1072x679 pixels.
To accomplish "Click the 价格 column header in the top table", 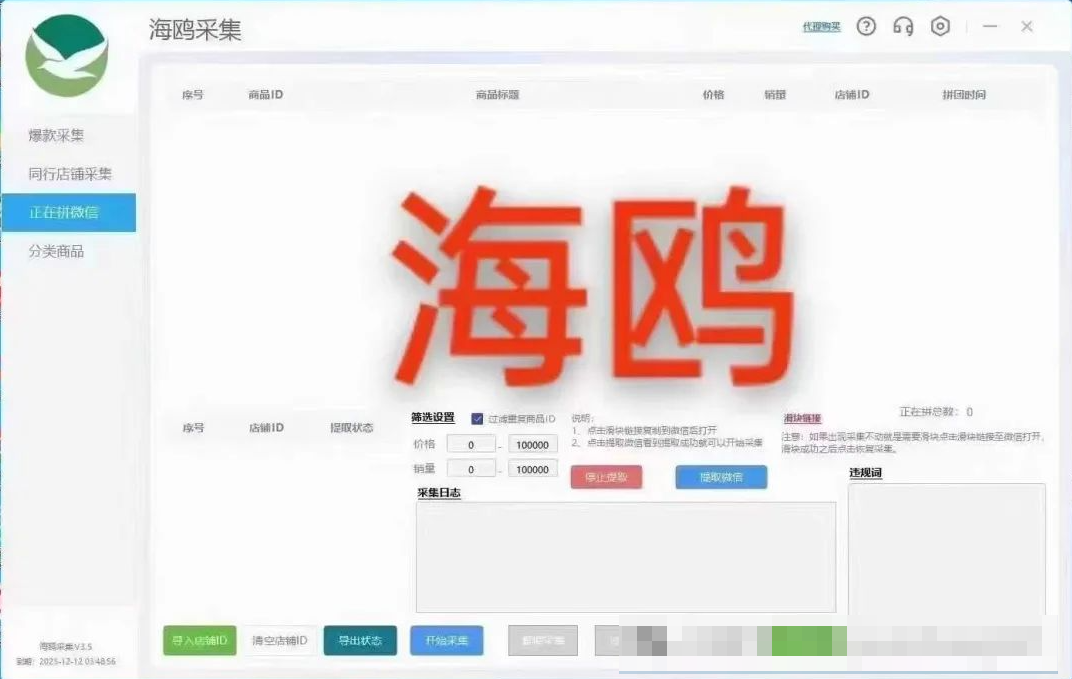I will pyautogui.click(x=713, y=95).
